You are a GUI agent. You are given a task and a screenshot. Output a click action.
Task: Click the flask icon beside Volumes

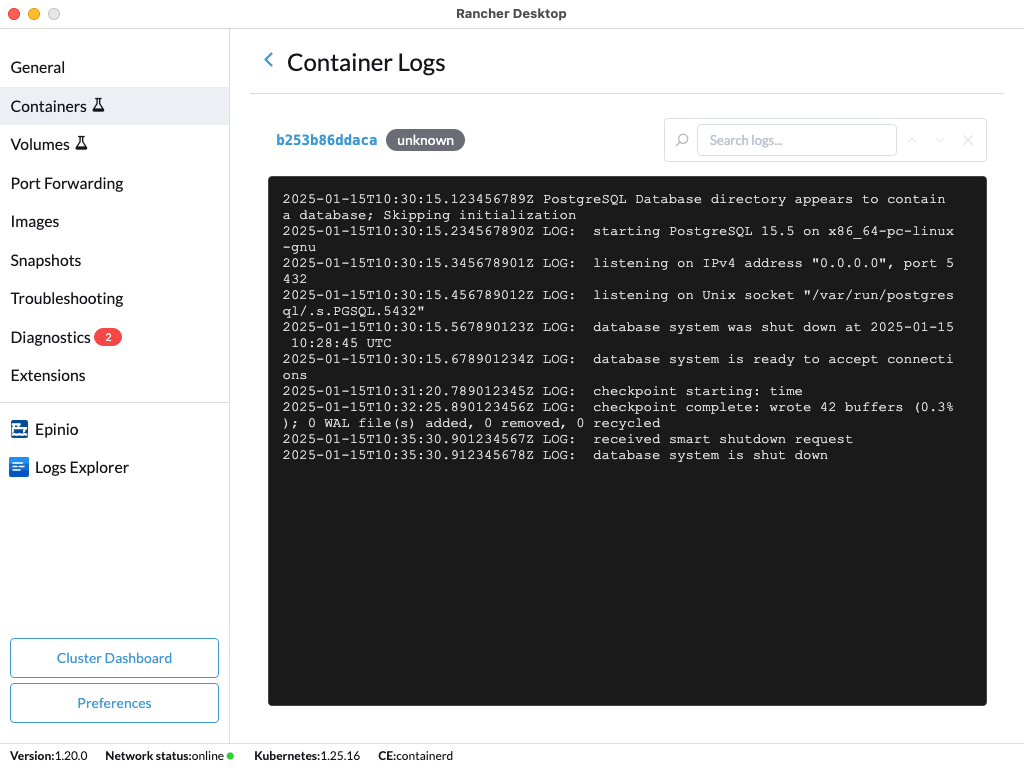pyautogui.click(x=83, y=143)
